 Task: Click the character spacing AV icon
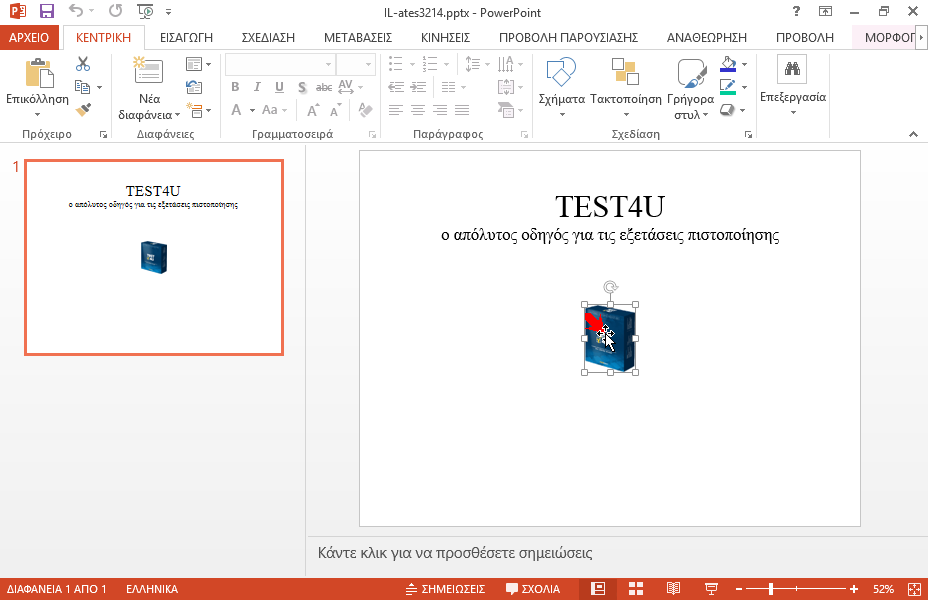click(x=346, y=87)
